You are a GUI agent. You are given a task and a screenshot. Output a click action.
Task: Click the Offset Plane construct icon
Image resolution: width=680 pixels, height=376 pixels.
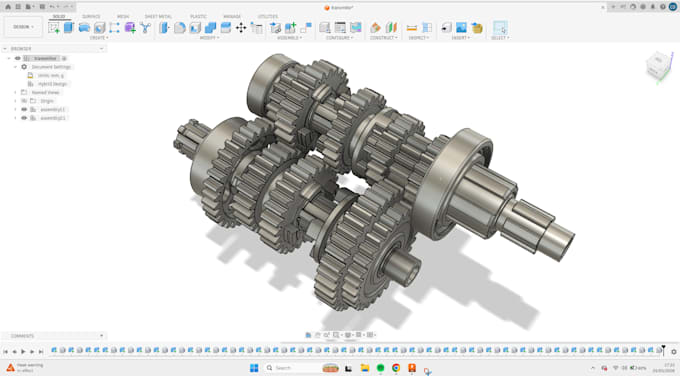[x=376, y=28]
